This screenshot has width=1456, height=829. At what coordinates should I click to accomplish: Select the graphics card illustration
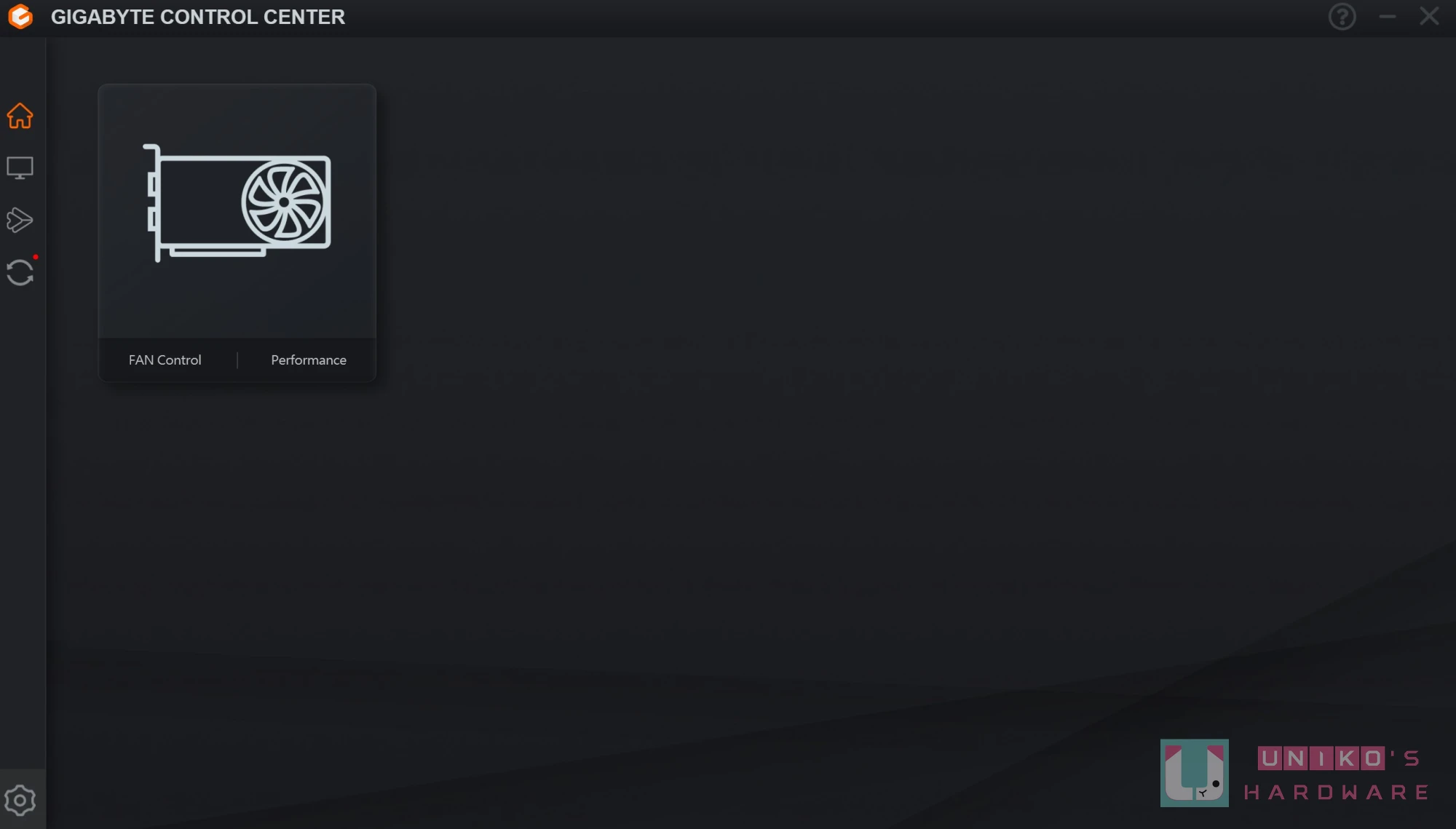pyautogui.click(x=237, y=203)
